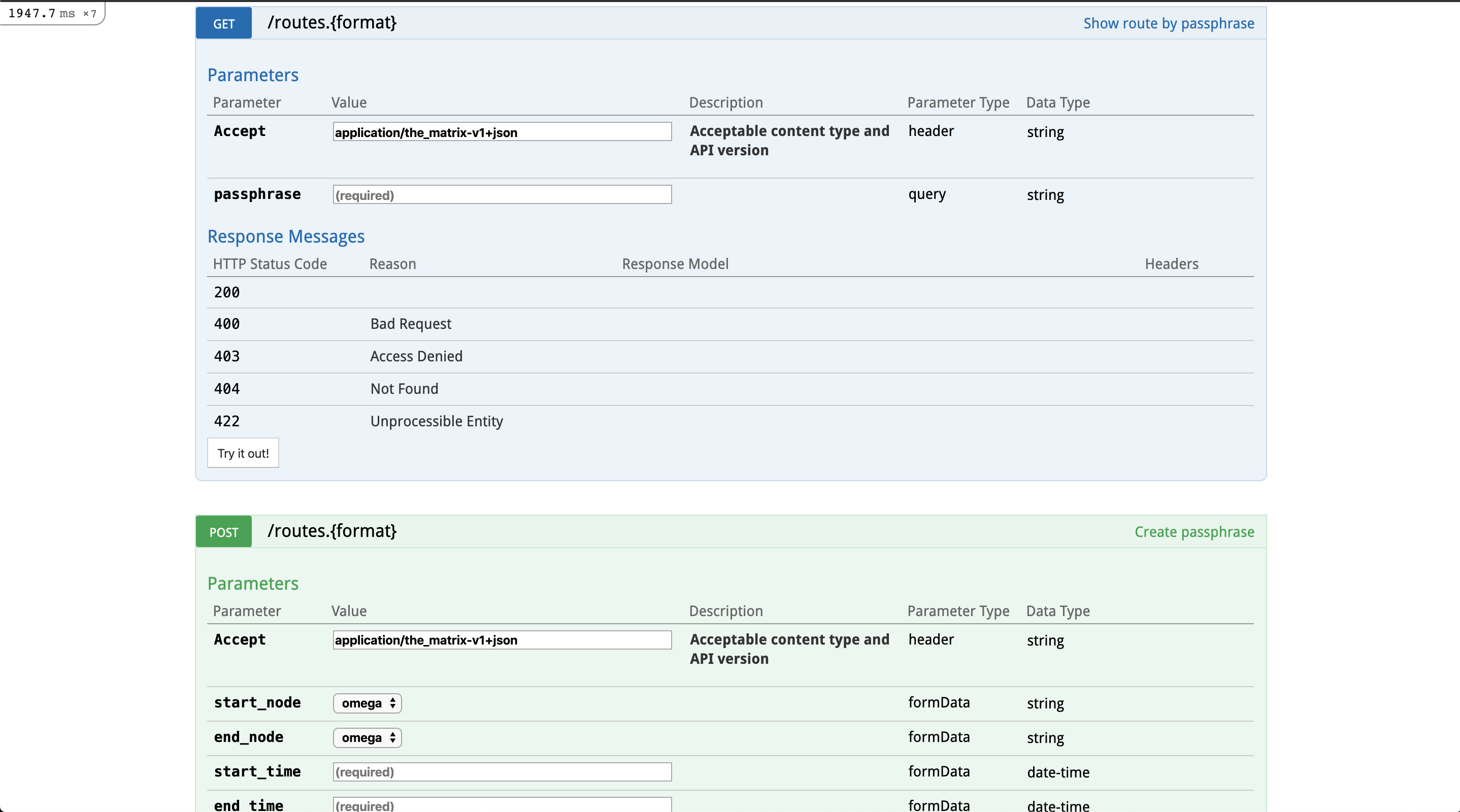The width and height of the screenshot is (1460, 812).
Task: Click the POST section Accept header field
Action: click(x=502, y=640)
